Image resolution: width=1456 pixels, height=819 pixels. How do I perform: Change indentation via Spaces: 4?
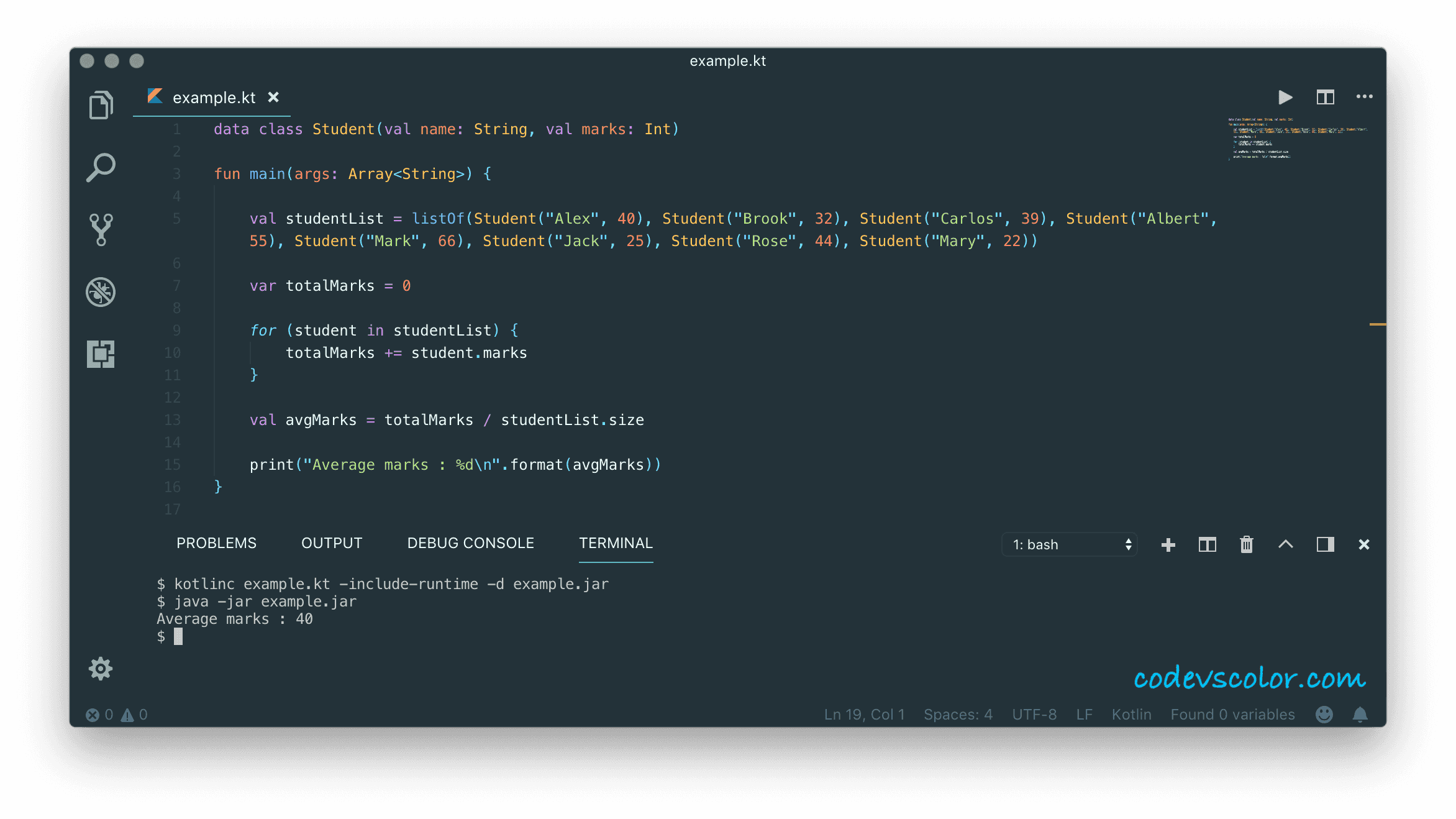click(958, 715)
